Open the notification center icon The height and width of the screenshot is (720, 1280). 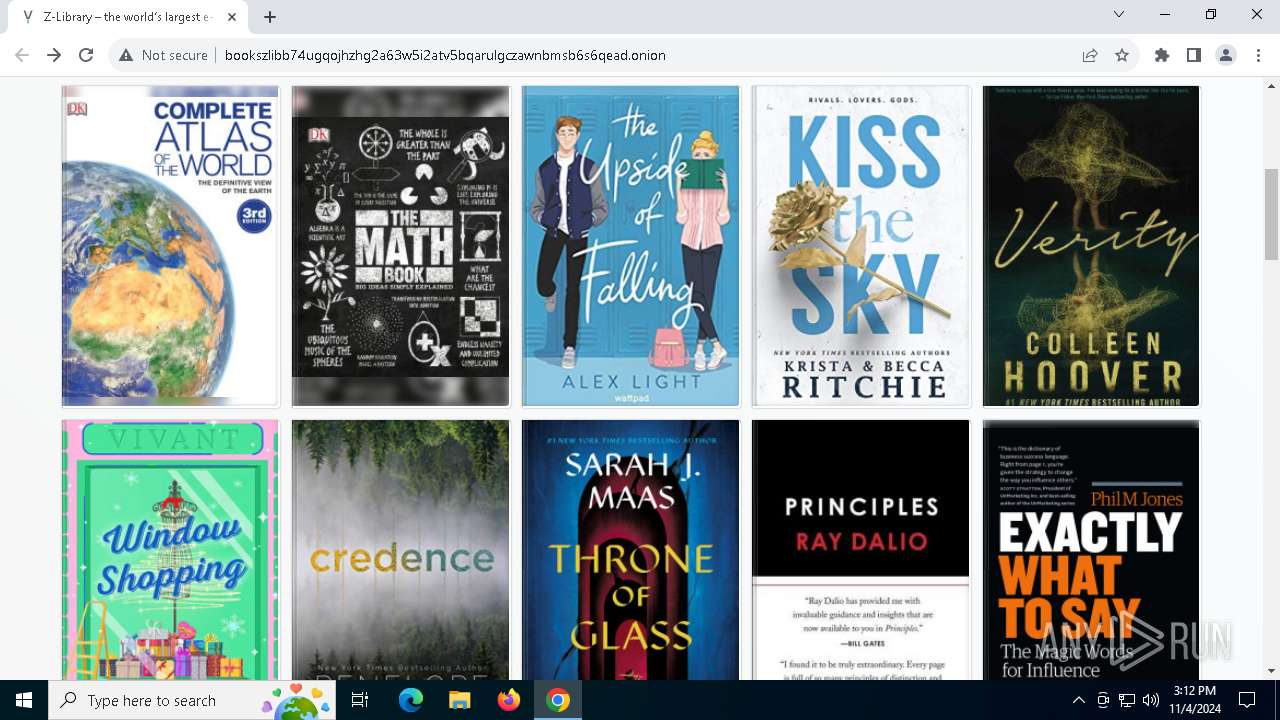pos(1247,700)
